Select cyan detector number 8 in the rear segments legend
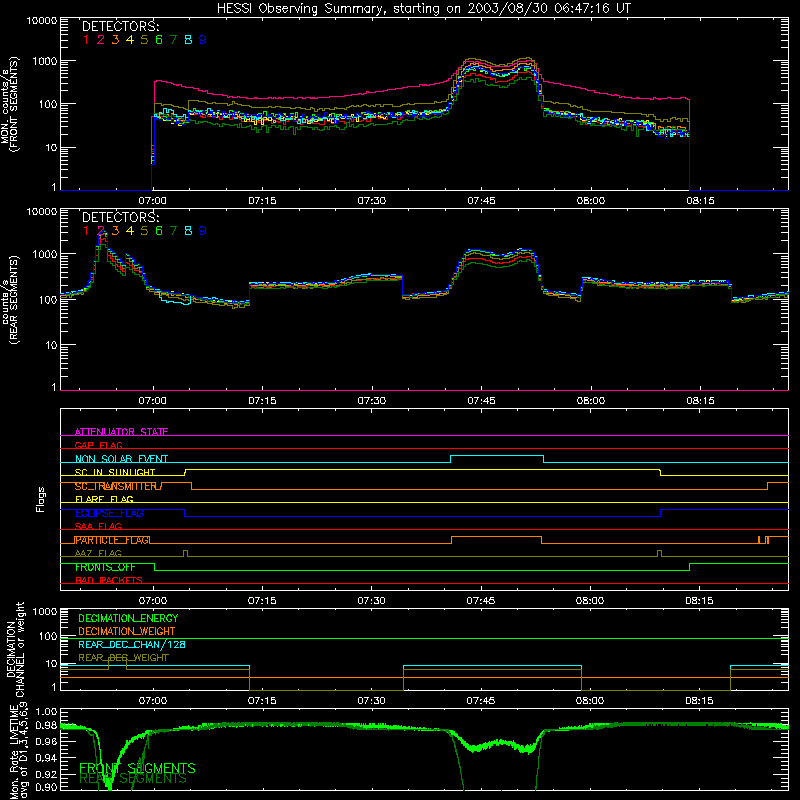800x800 pixels. point(188,231)
